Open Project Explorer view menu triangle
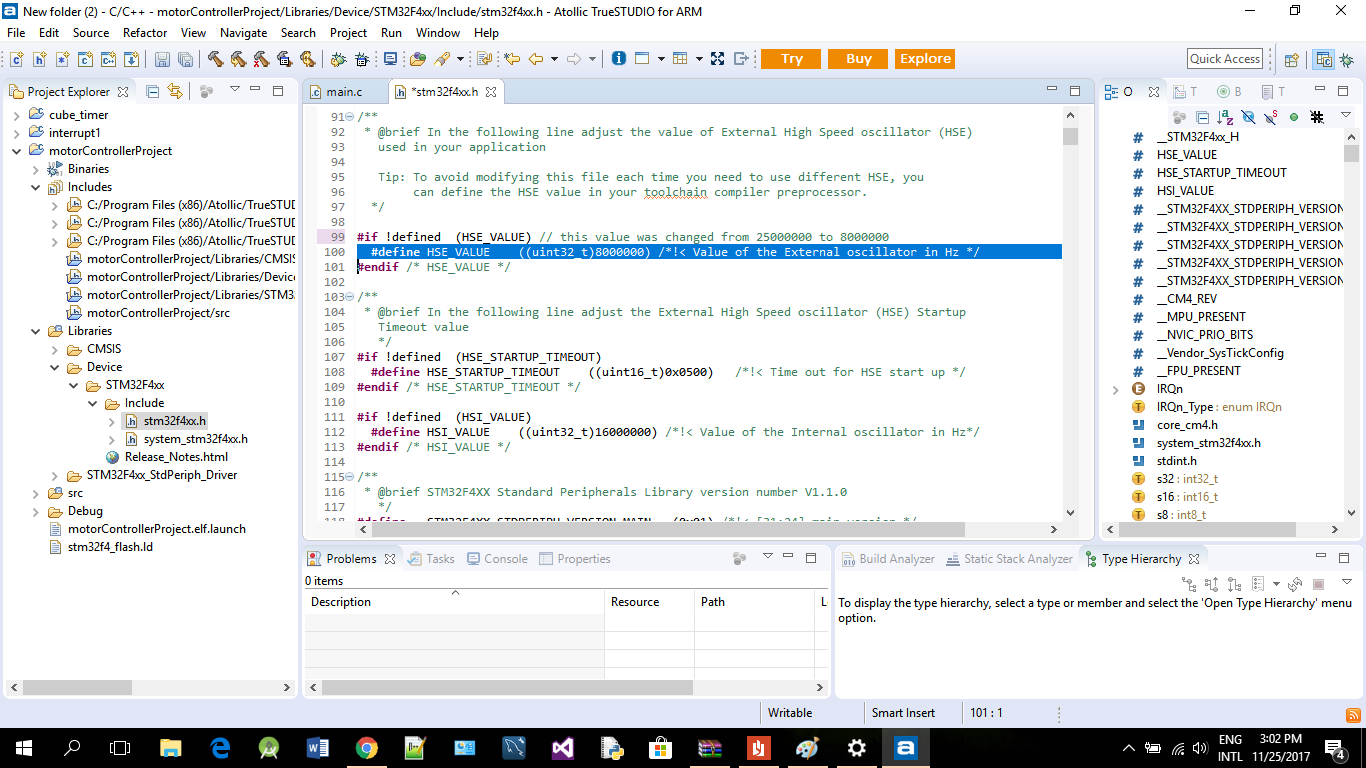The height and width of the screenshot is (768, 1366). pyautogui.click(x=234, y=90)
